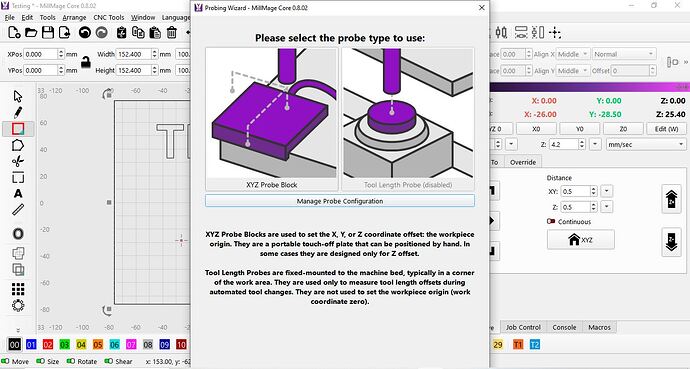Image resolution: width=690 pixels, height=369 pixels.
Task: Select the Tabs bracket tool
Action: coord(18,178)
